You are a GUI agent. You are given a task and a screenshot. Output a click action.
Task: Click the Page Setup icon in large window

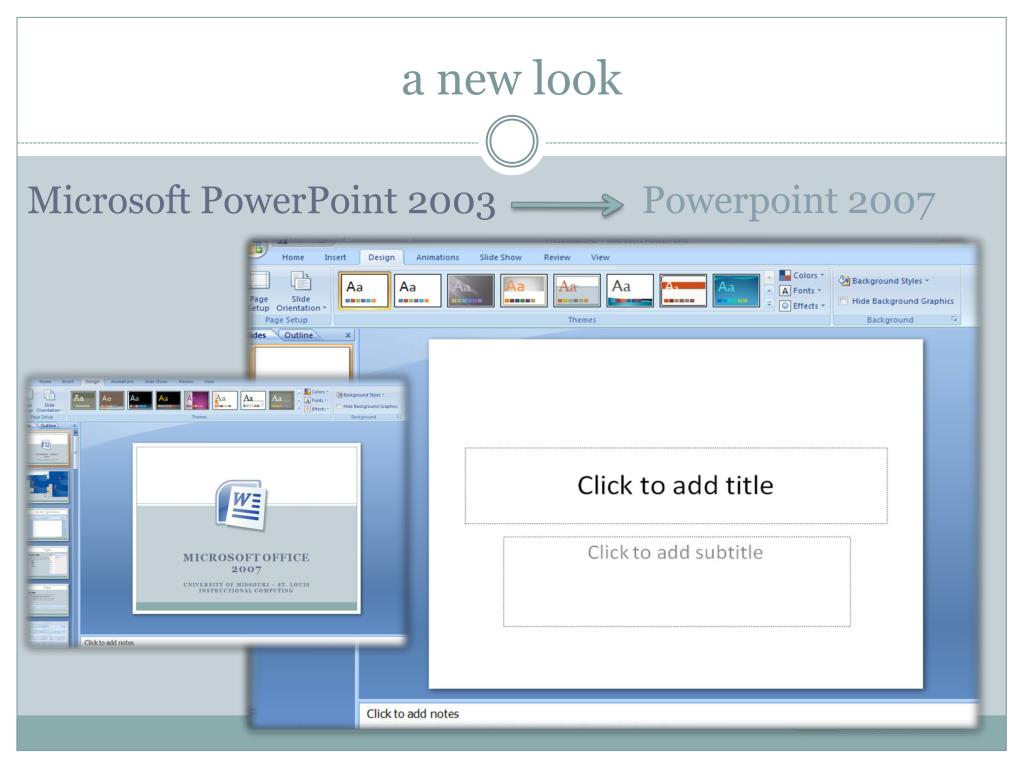pyautogui.click(x=259, y=281)
